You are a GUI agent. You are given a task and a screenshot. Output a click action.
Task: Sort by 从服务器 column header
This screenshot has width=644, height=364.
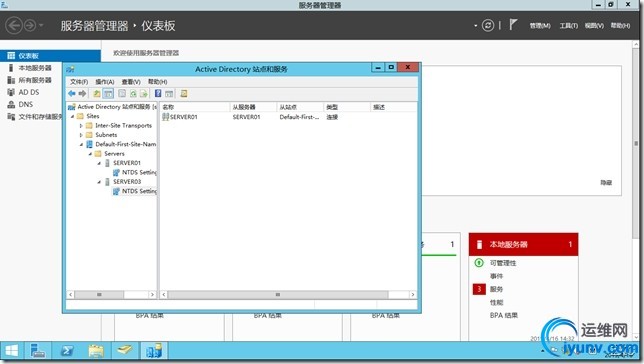tap(253, 107)
